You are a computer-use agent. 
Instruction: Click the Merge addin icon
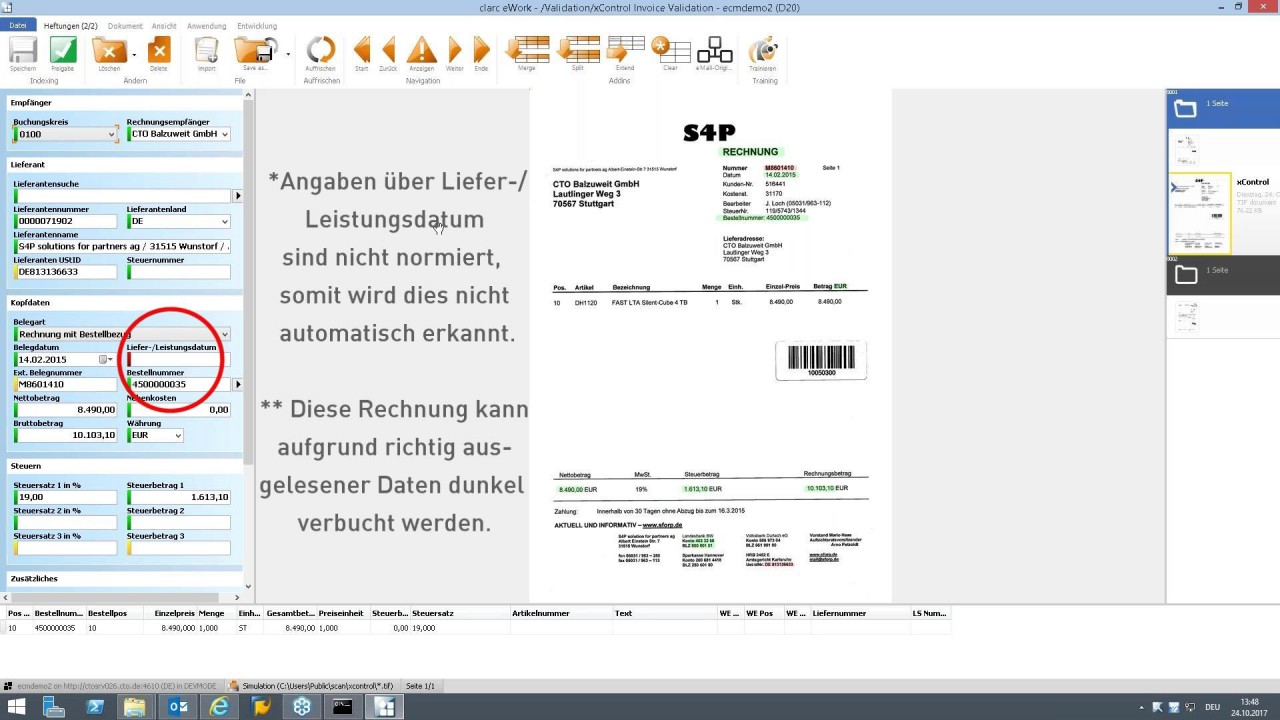[527, 50]
